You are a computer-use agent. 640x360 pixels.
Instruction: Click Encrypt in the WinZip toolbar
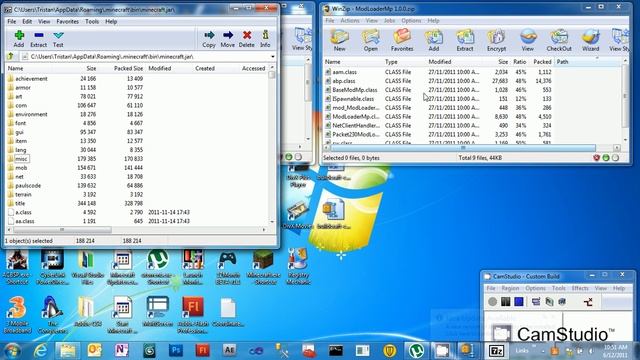[x=496, y=40]
